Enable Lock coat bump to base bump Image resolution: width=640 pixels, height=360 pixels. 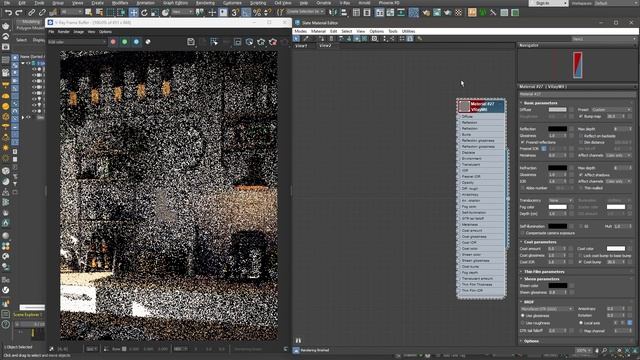(x=581, y=256)
